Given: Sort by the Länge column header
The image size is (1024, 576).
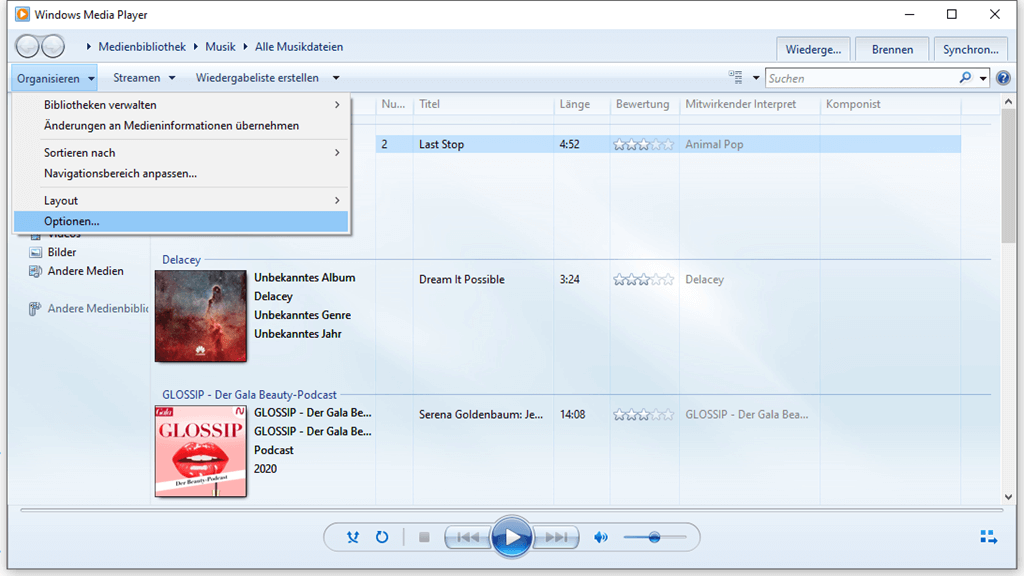Looking at the screenshot, I should coord(582,104).
